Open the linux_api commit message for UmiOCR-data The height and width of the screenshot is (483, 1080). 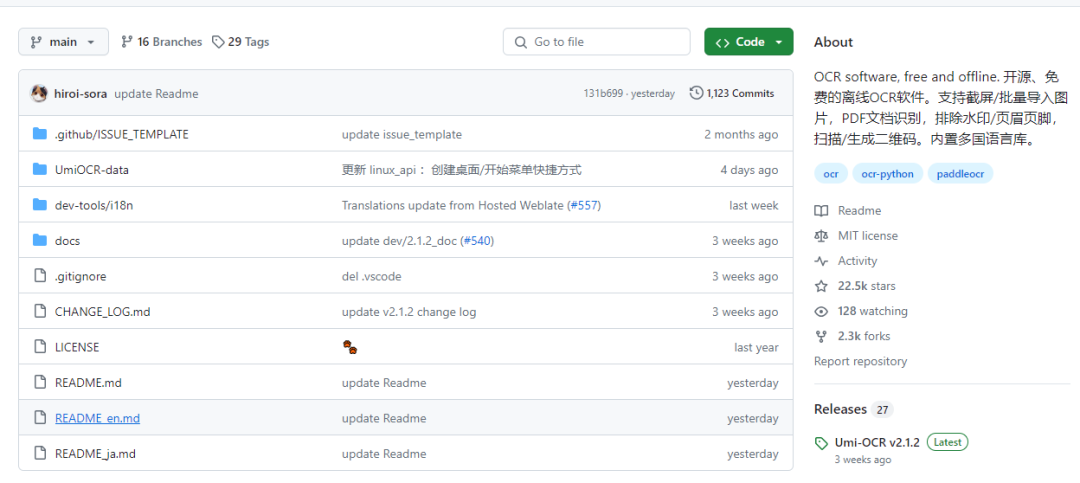click(x=461, y=170)
